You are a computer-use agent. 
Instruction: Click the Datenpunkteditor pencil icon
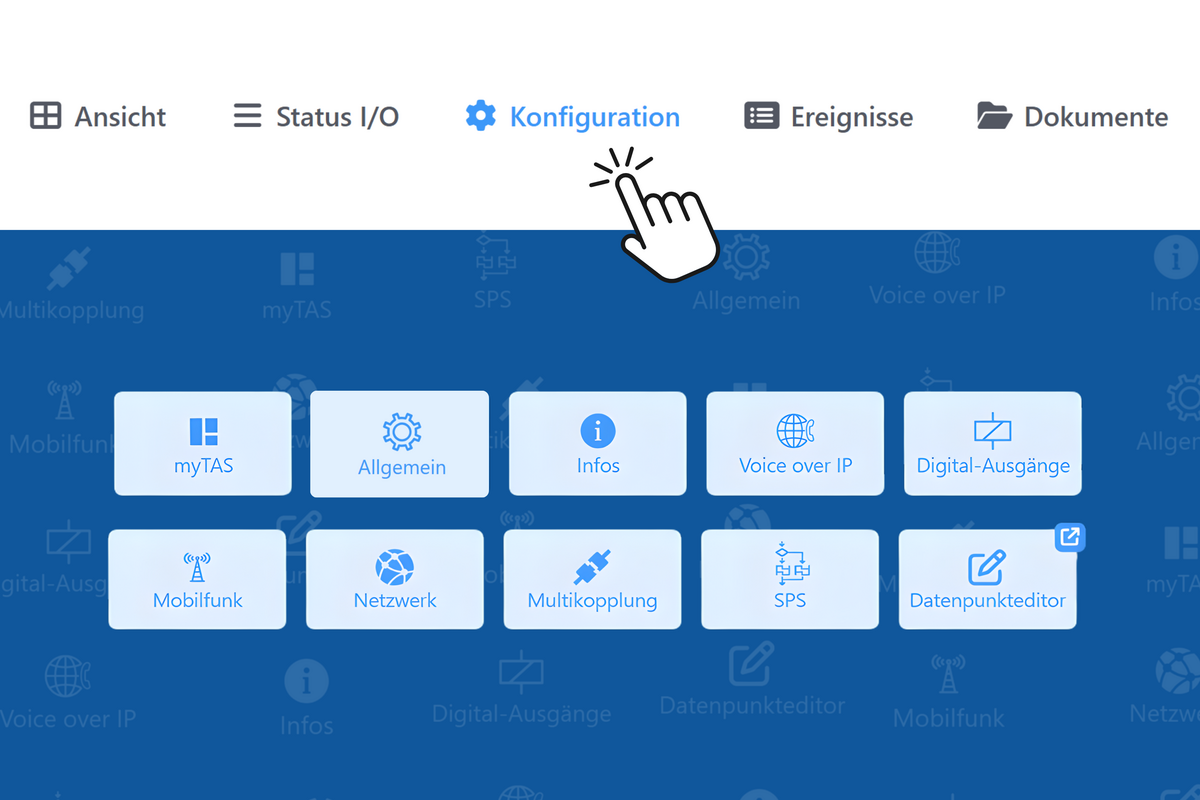[x=987, y=568]
